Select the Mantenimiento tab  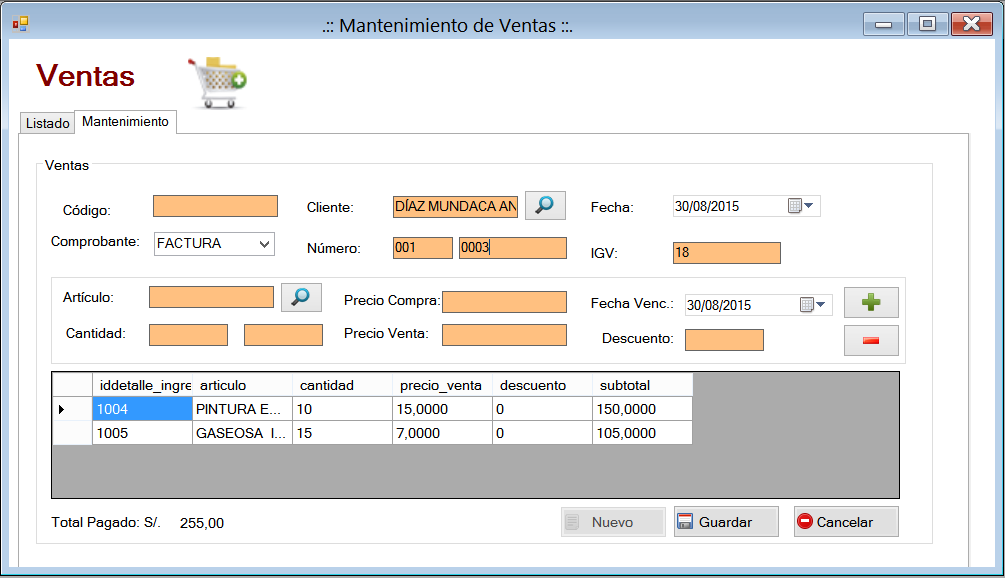pyautogui.click(x=125, y=120)
